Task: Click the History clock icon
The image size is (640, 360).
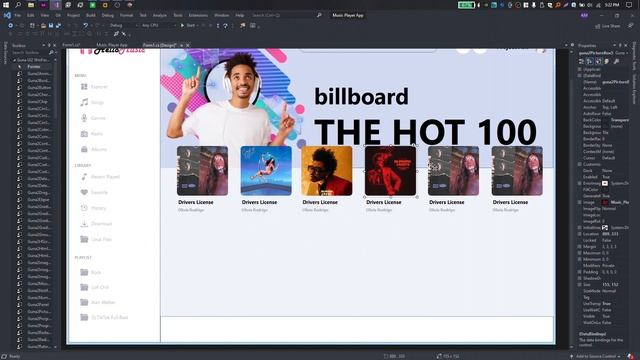Action: pyautogui.click(x=84, y=208)
